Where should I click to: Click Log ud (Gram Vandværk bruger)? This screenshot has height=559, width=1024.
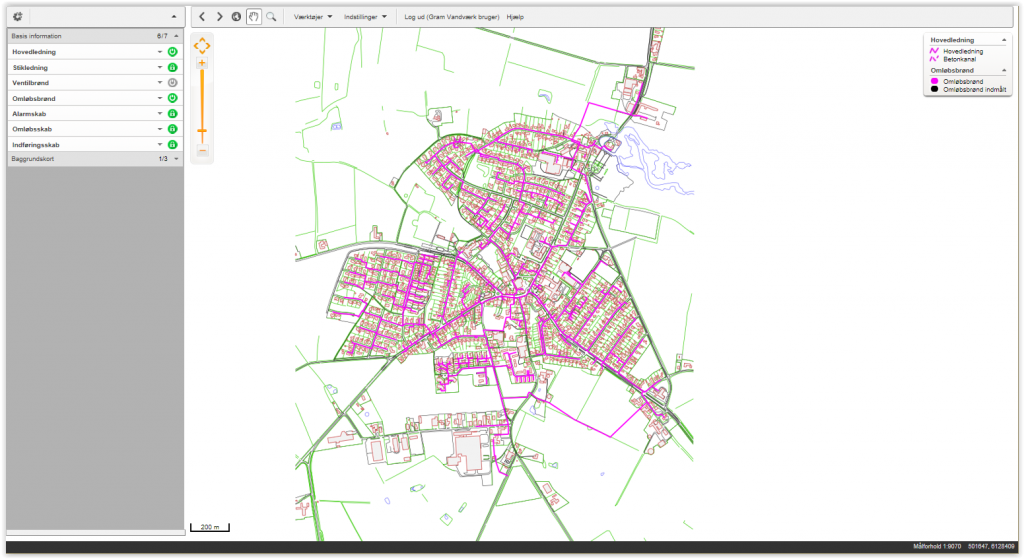pyautogui.click(x=451, y=17)
